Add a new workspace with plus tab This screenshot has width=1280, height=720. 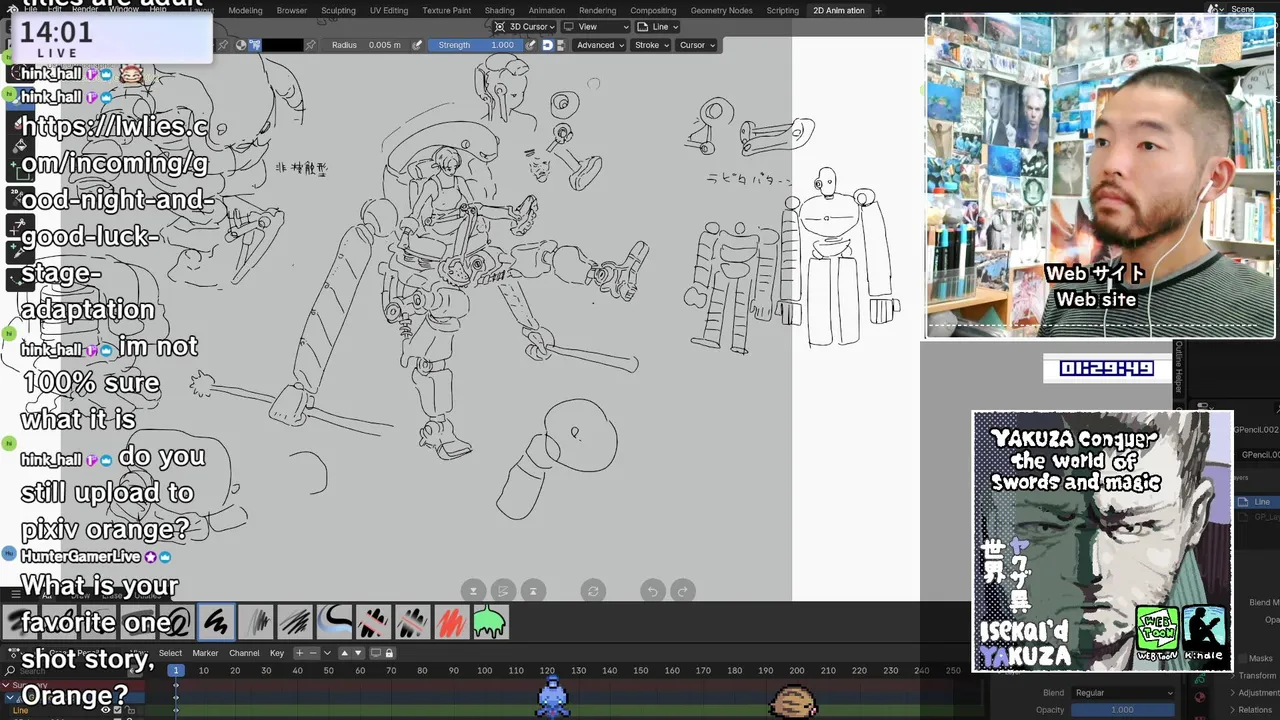(x=878, y=10)
